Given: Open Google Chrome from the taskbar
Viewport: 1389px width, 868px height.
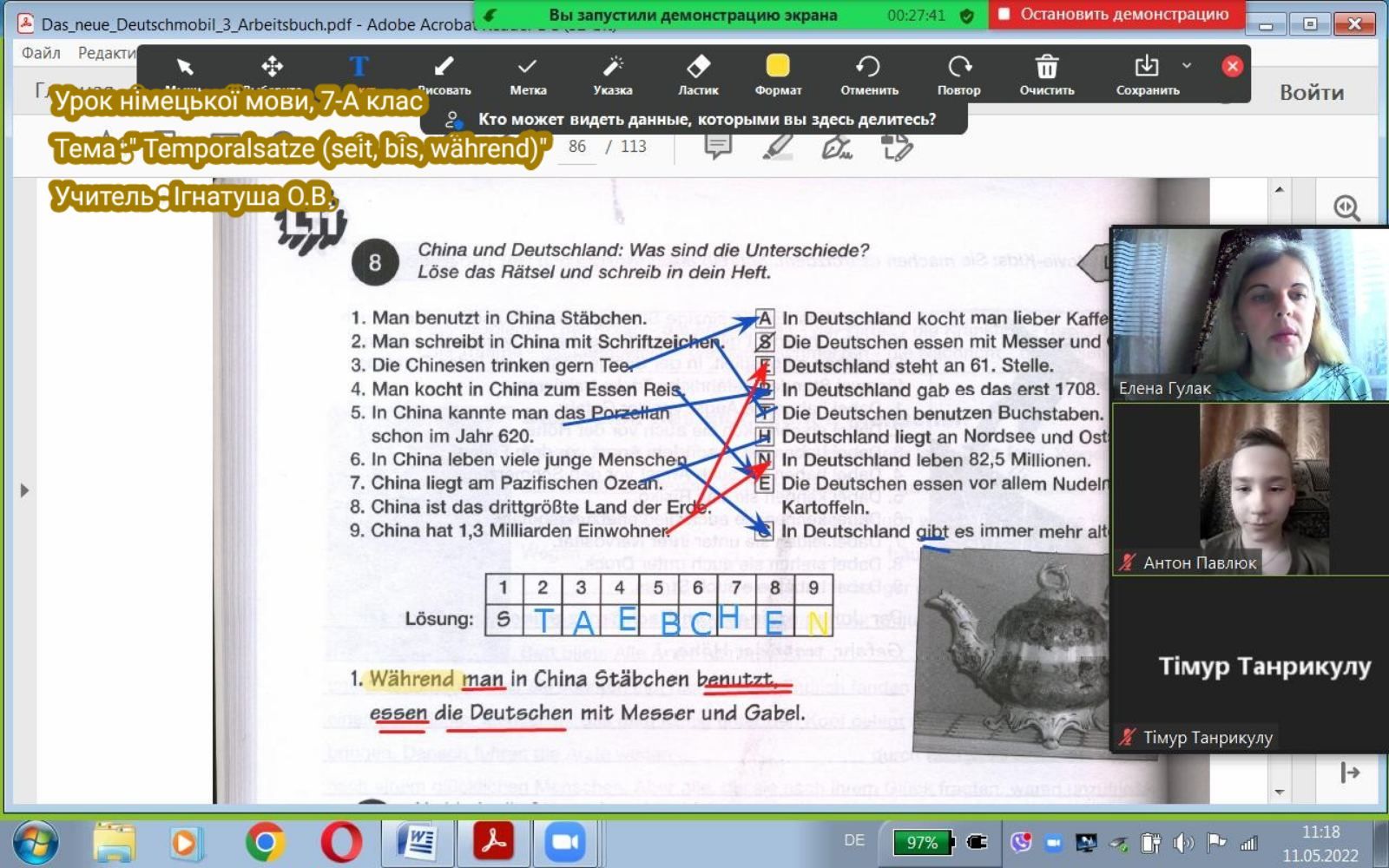Looking at the screenshot, I should tap(265, 842).
